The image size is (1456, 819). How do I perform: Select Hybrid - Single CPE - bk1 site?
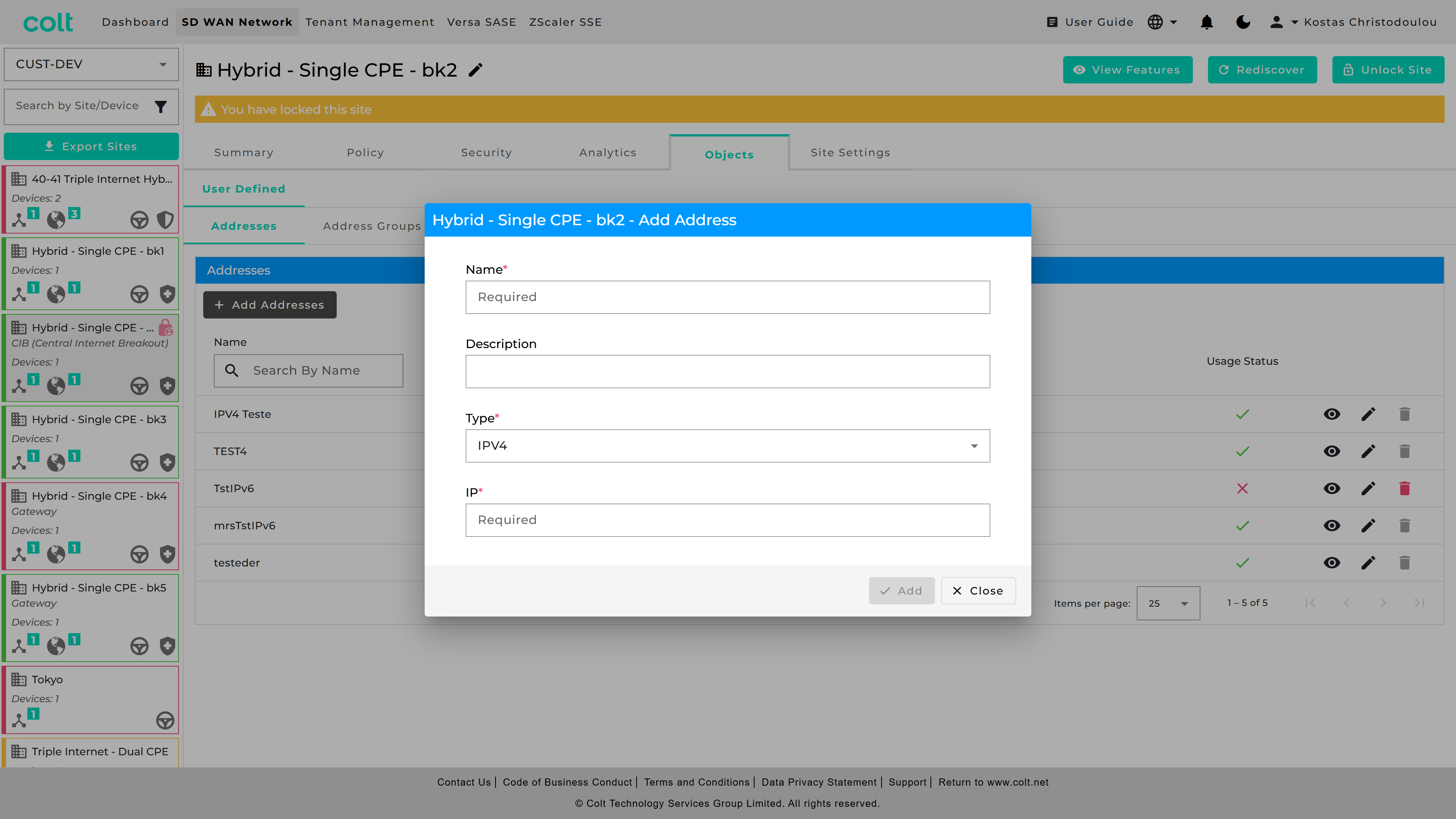tap(91, 273)
